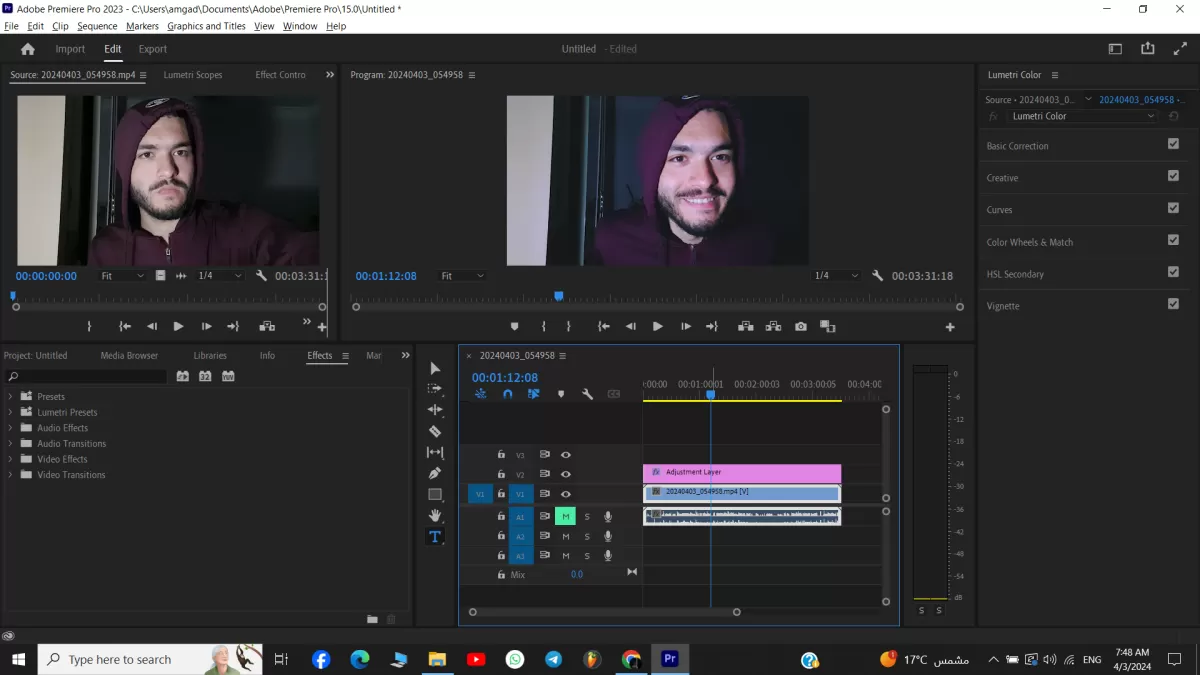Image resolution: width=1200 pixels, height=675 pixels.
Task: Select the Pen tool
Action: point(435,473)
